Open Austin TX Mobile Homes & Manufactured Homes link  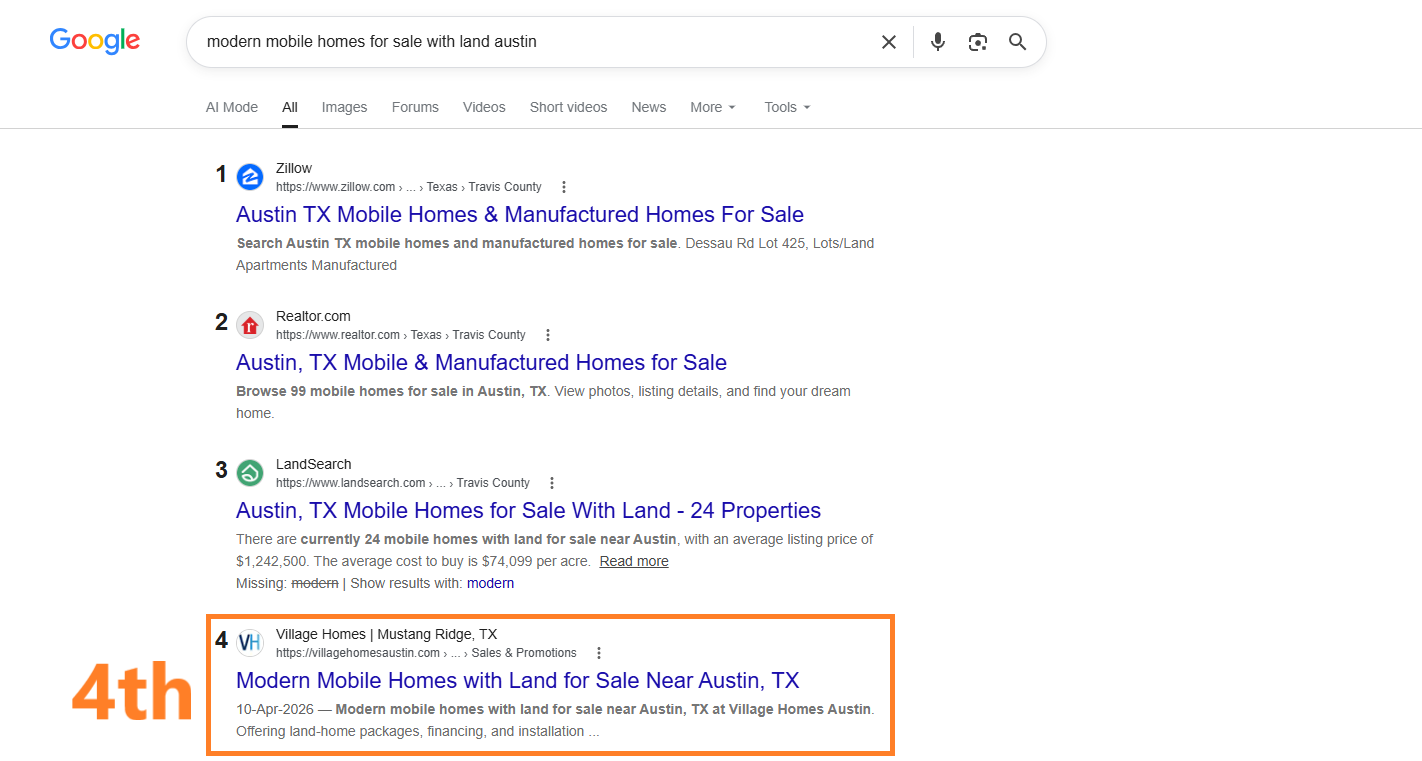click(x=520, y=214)
